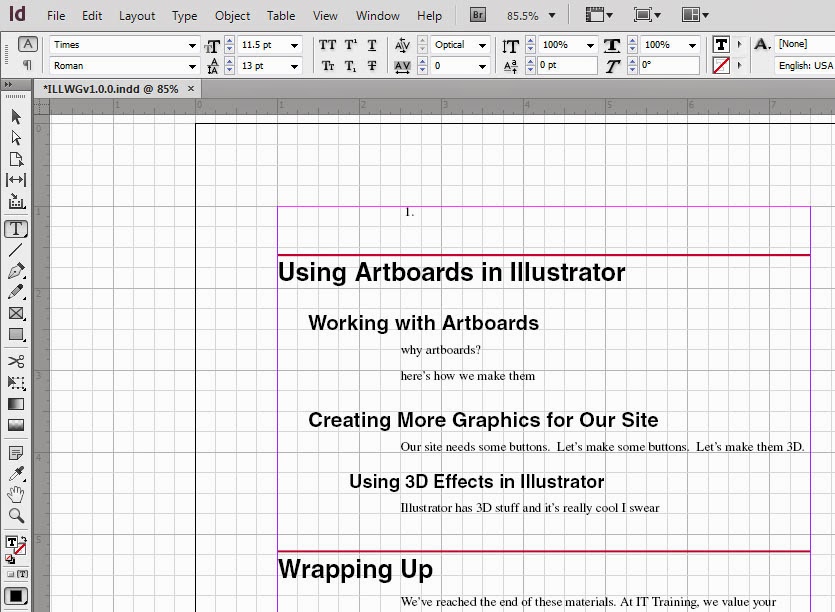Open the Window menu
This screenshot has width=835, height=612.
click(x=378, y=16)
